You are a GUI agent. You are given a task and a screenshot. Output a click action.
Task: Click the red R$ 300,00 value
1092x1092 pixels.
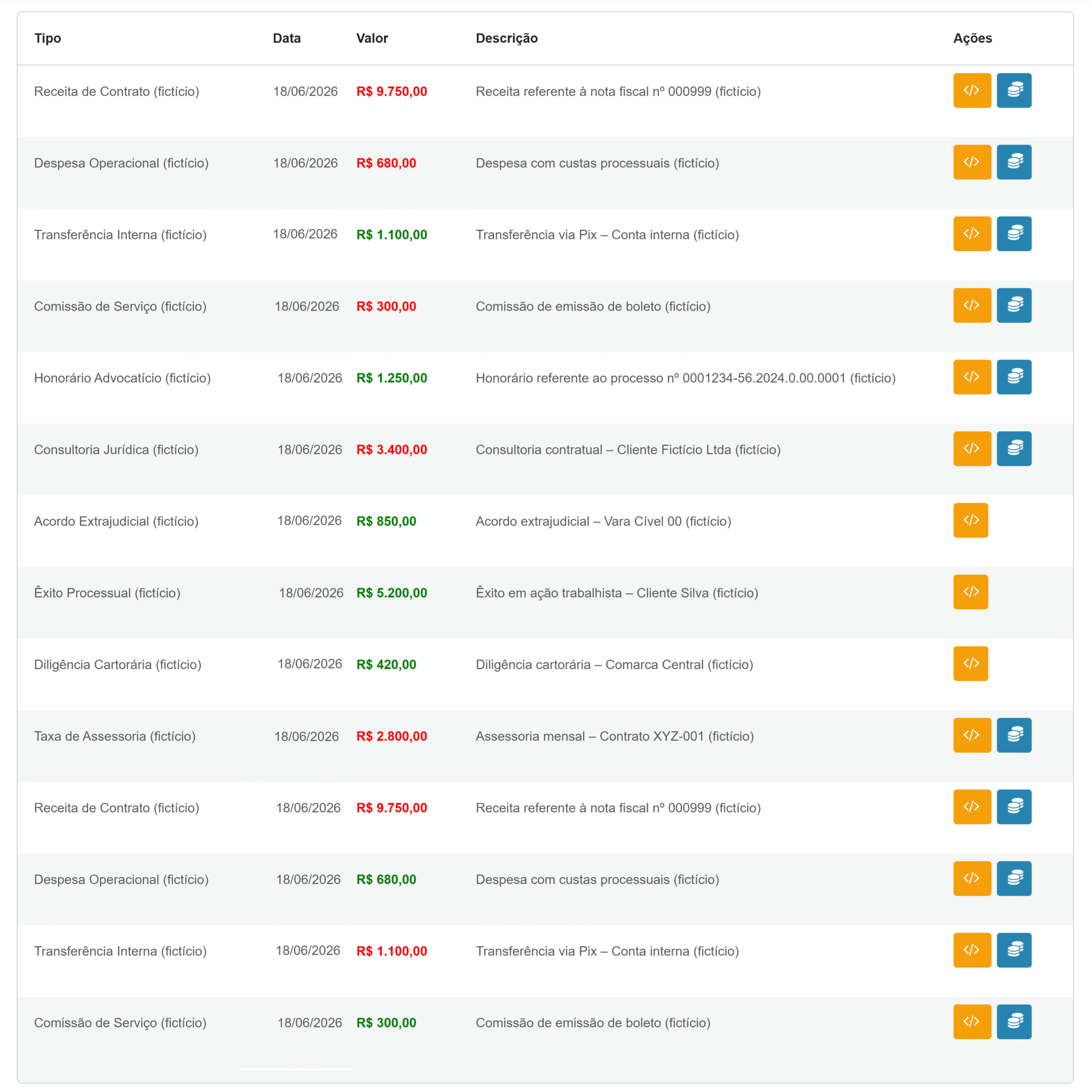386,306
